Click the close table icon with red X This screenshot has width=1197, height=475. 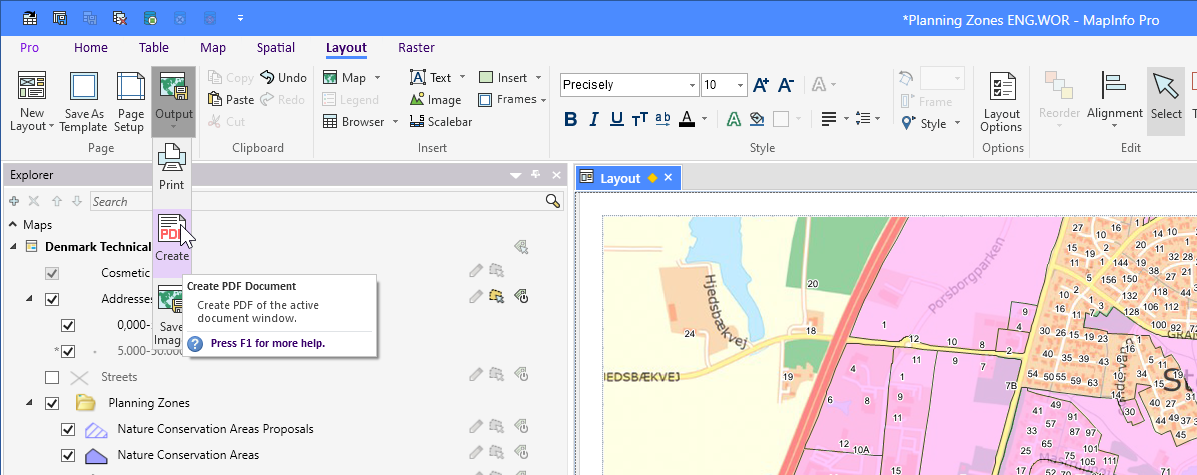pyautogui.click(x=120, y=17)
